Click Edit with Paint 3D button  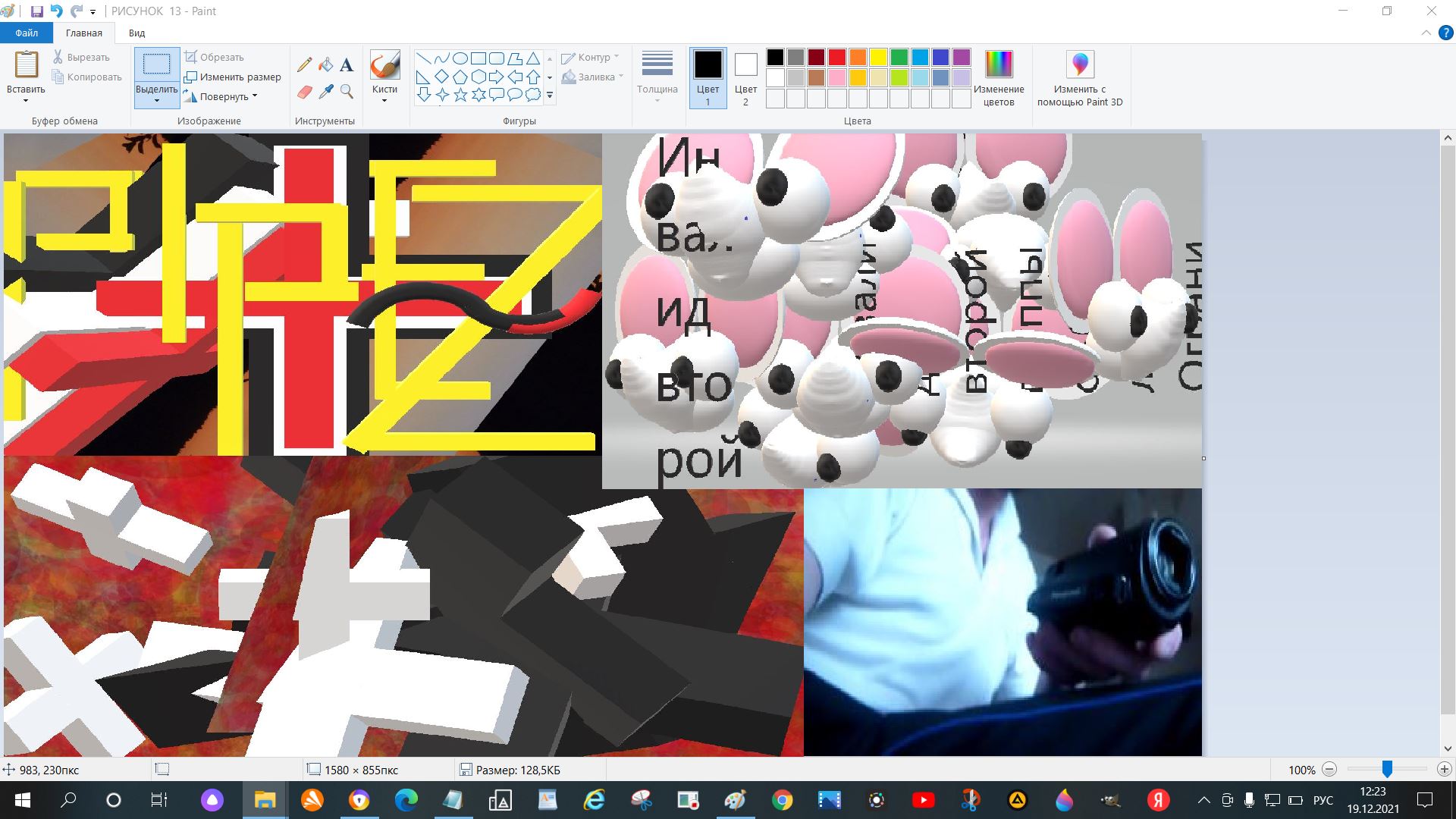click(x=1080, y=78)
